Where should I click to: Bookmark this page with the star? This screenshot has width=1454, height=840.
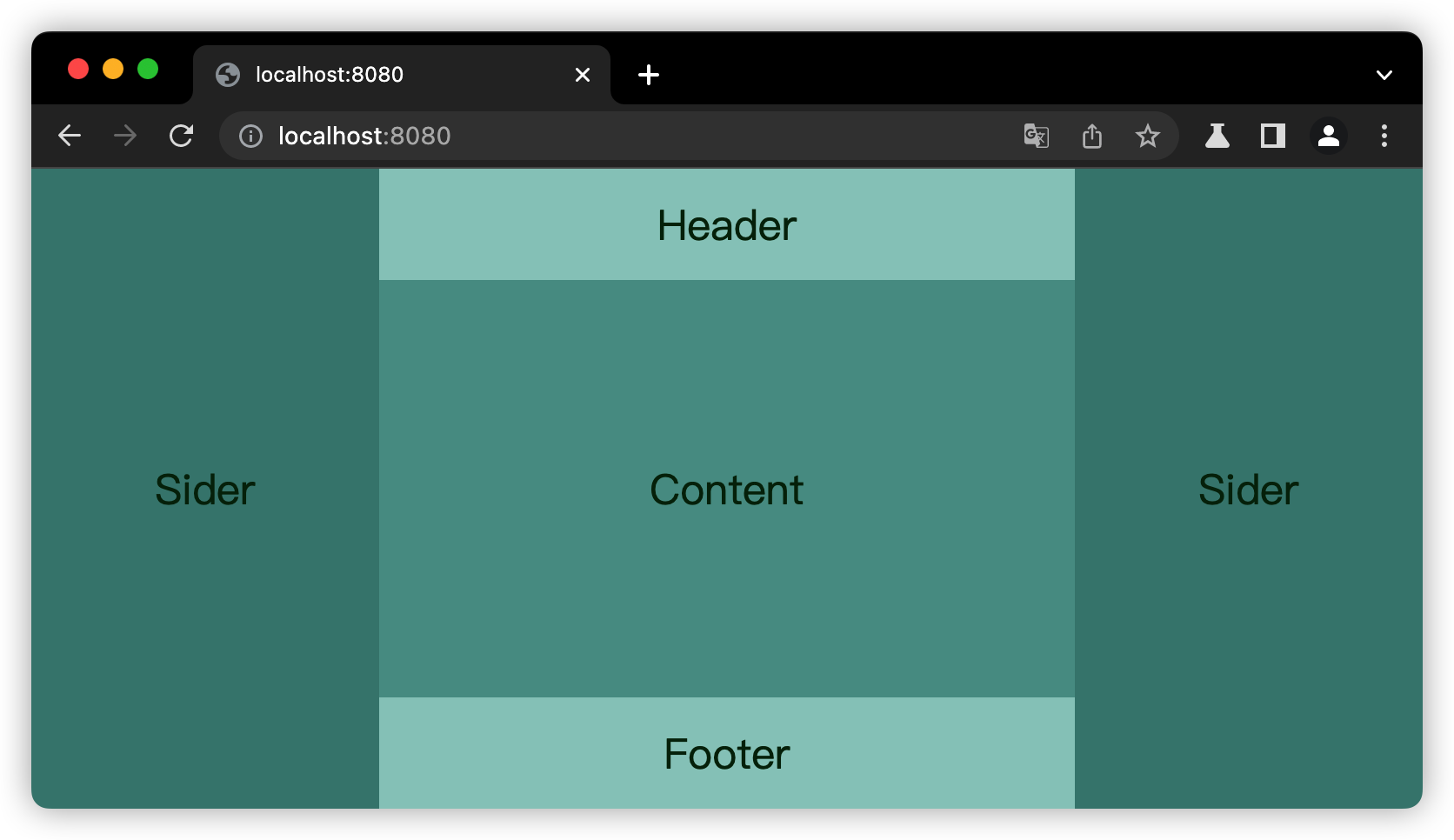point(1148,137)
